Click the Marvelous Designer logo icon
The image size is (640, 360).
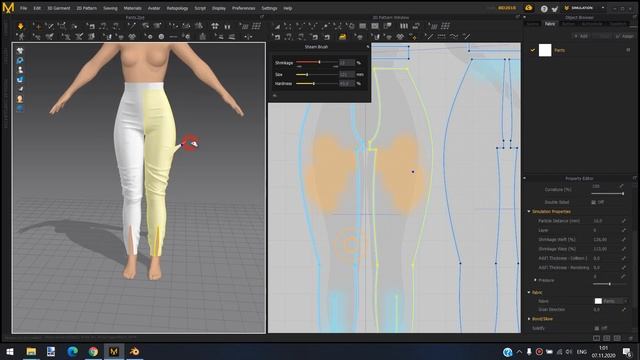click(x=8, y=8)
